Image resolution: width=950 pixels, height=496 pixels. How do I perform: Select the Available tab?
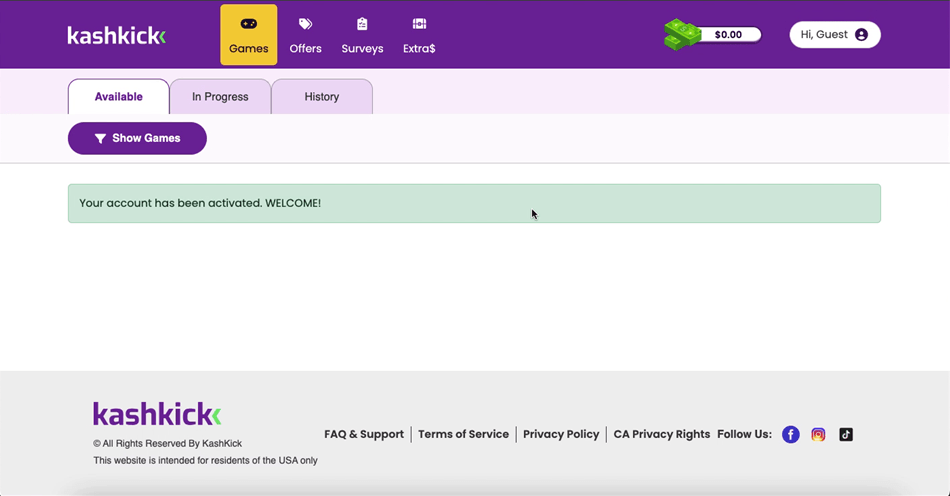119,96
